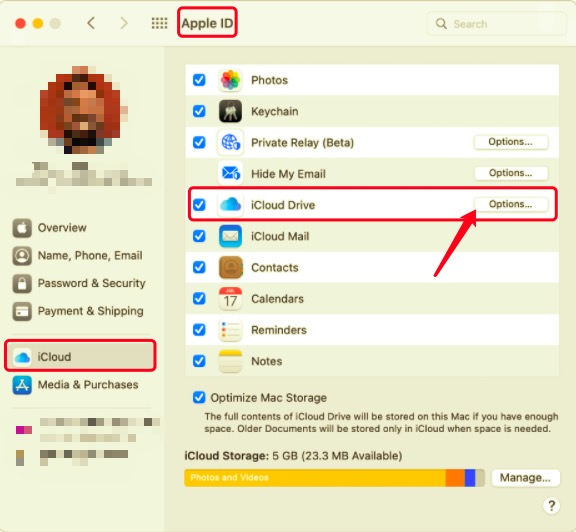Click the iCloud Storage 5 GB label
Image resolution: width=576 pixels, height=532 pixels.
293,456
